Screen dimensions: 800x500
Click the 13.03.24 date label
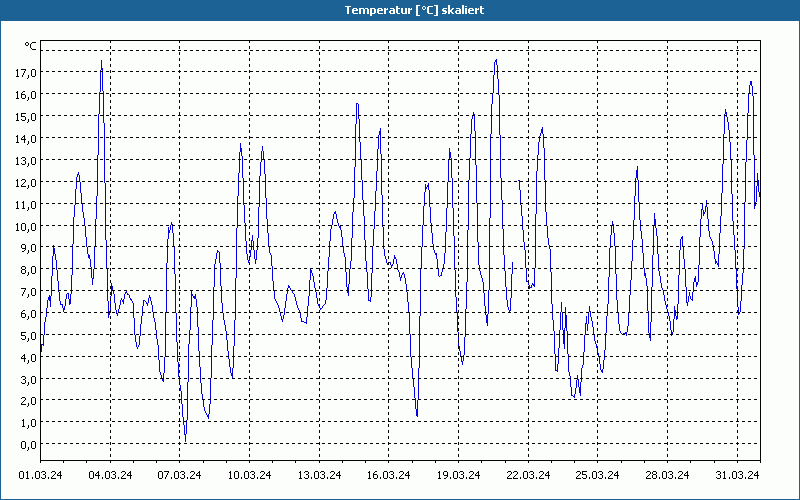tap(319, 475)
